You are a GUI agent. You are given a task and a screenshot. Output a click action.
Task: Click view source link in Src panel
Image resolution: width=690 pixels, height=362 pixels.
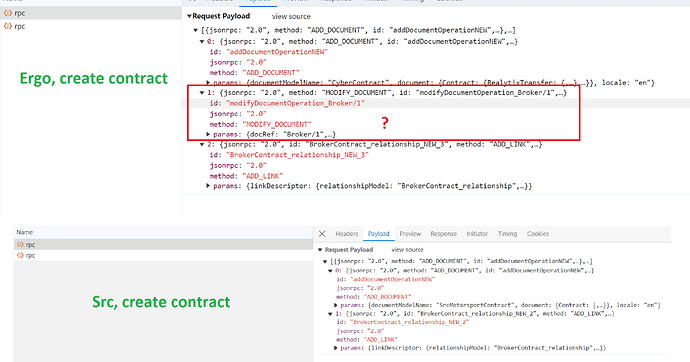click(407, 249)
